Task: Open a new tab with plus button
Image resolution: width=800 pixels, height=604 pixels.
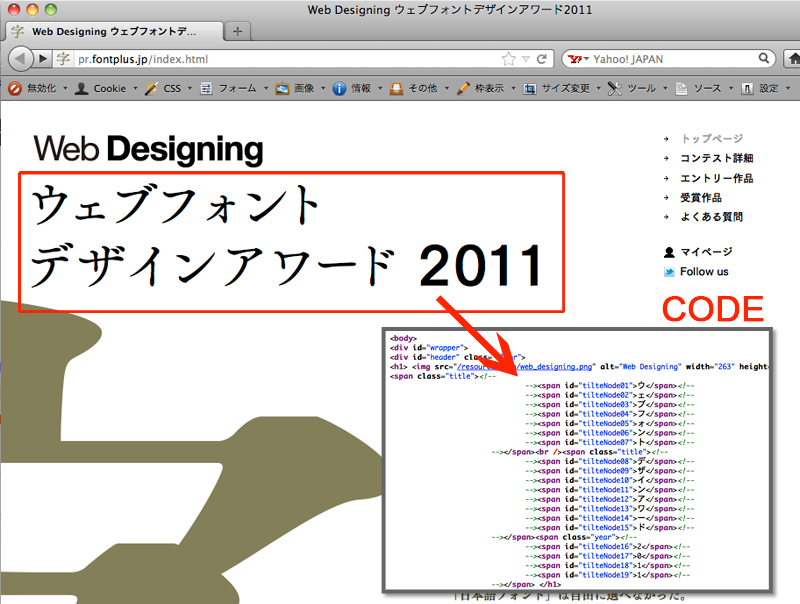Action: coord(237,31)
